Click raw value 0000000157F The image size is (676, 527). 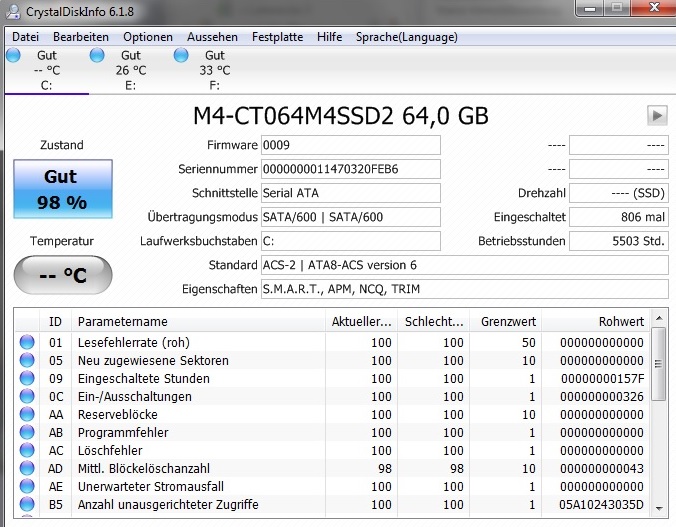[x=602, y=379]
